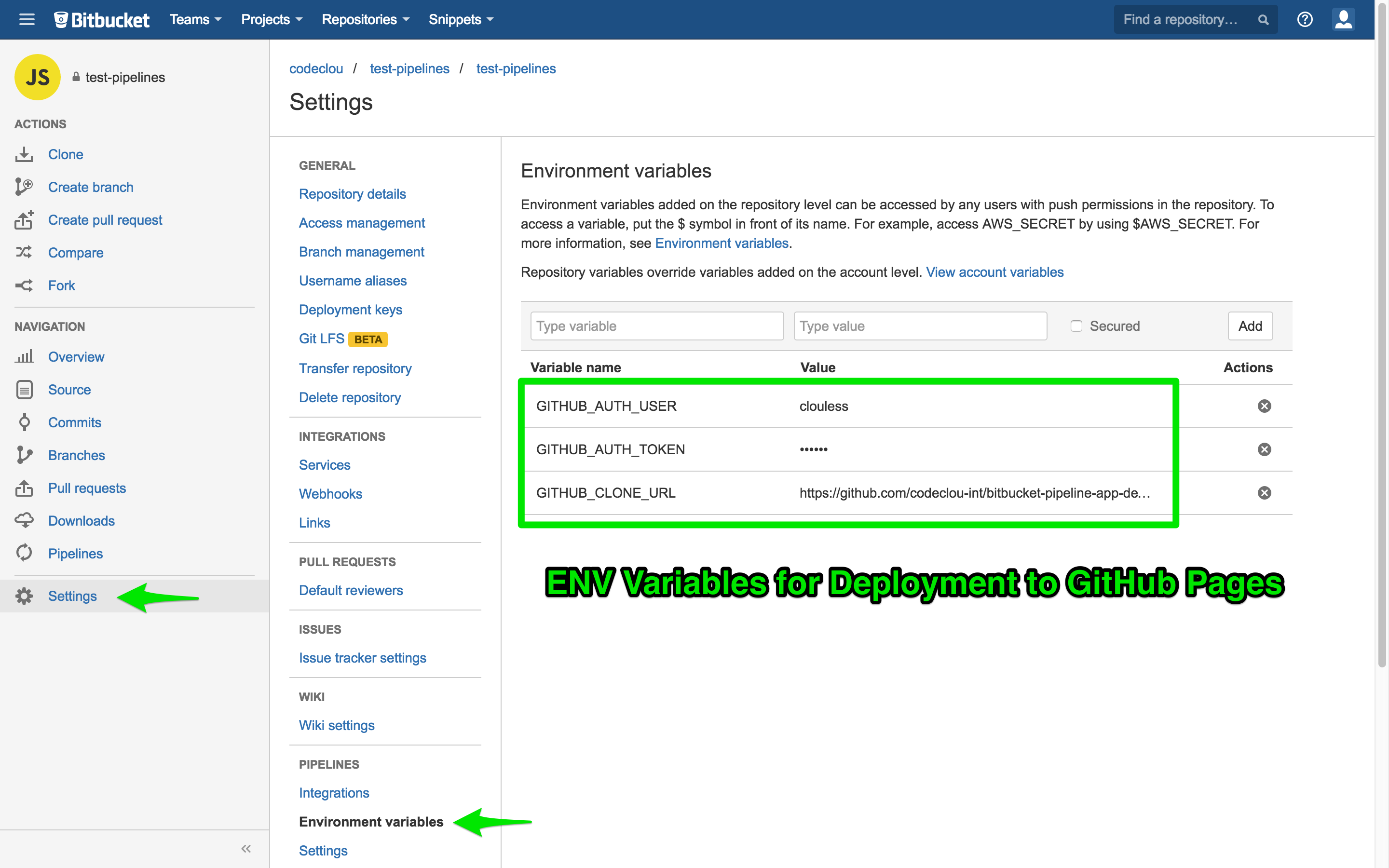Focus the Type variable input field
Viewport: 1389px width, 868px height.
point(656,326)
